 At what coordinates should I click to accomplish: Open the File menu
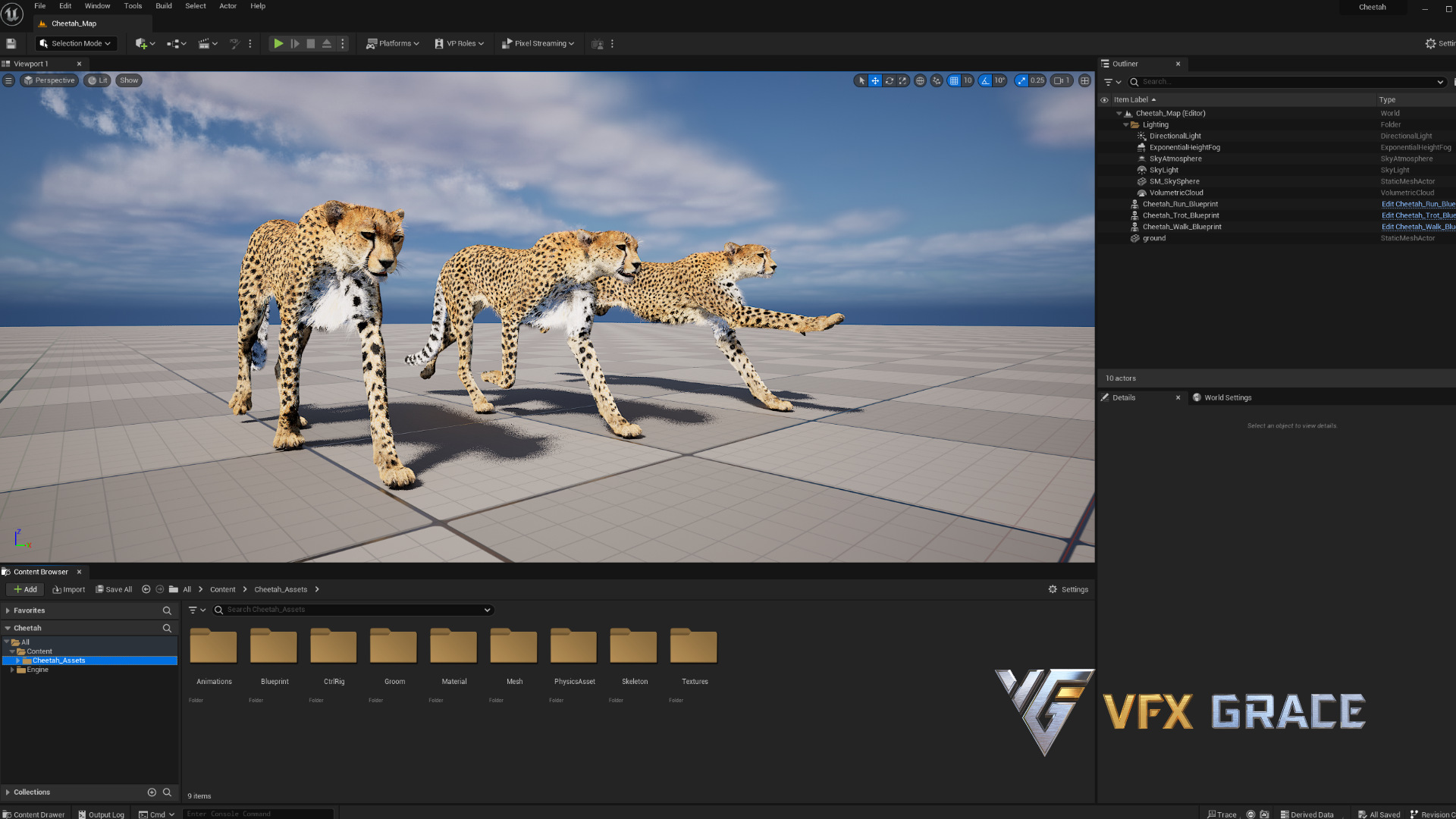pyautogui.click(x=39, y=6)
